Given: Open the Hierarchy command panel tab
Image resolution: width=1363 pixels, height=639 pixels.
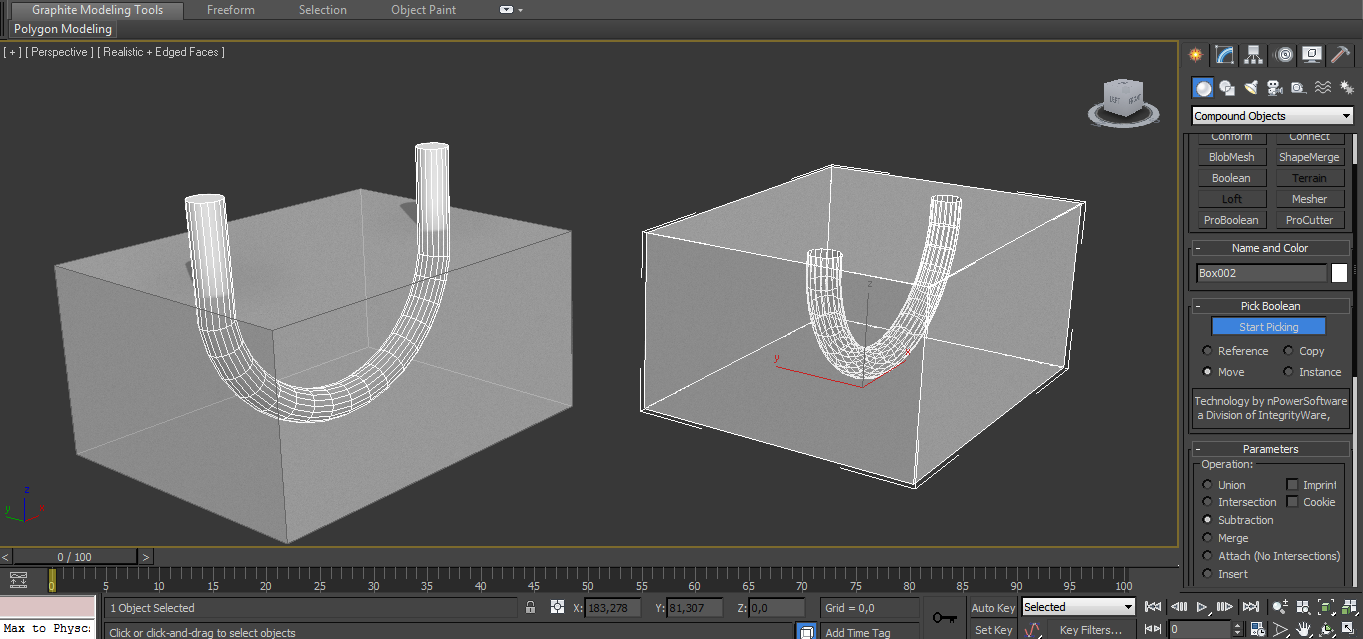Looking at the screenshot, I should (x=1254, y=55).
